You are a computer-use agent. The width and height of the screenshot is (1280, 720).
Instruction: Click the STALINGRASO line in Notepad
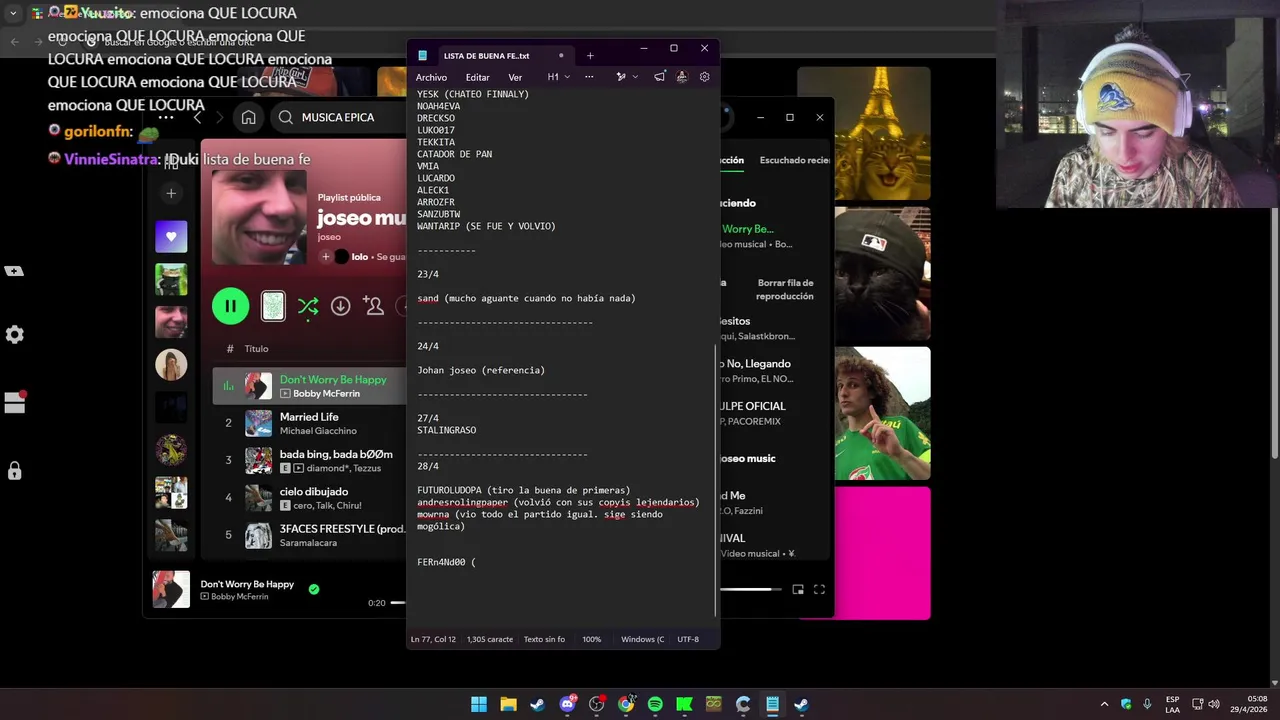(446, 430)
